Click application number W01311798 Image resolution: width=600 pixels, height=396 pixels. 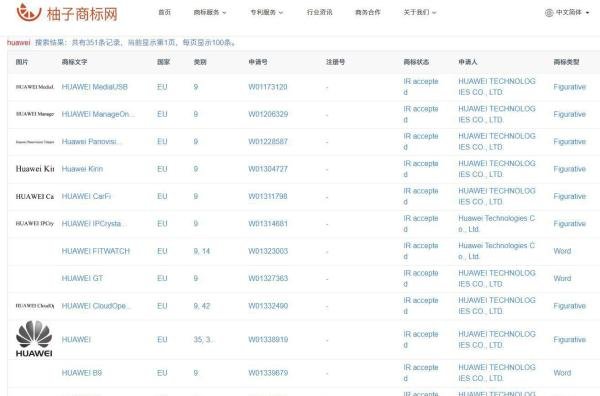coord(268,196)
